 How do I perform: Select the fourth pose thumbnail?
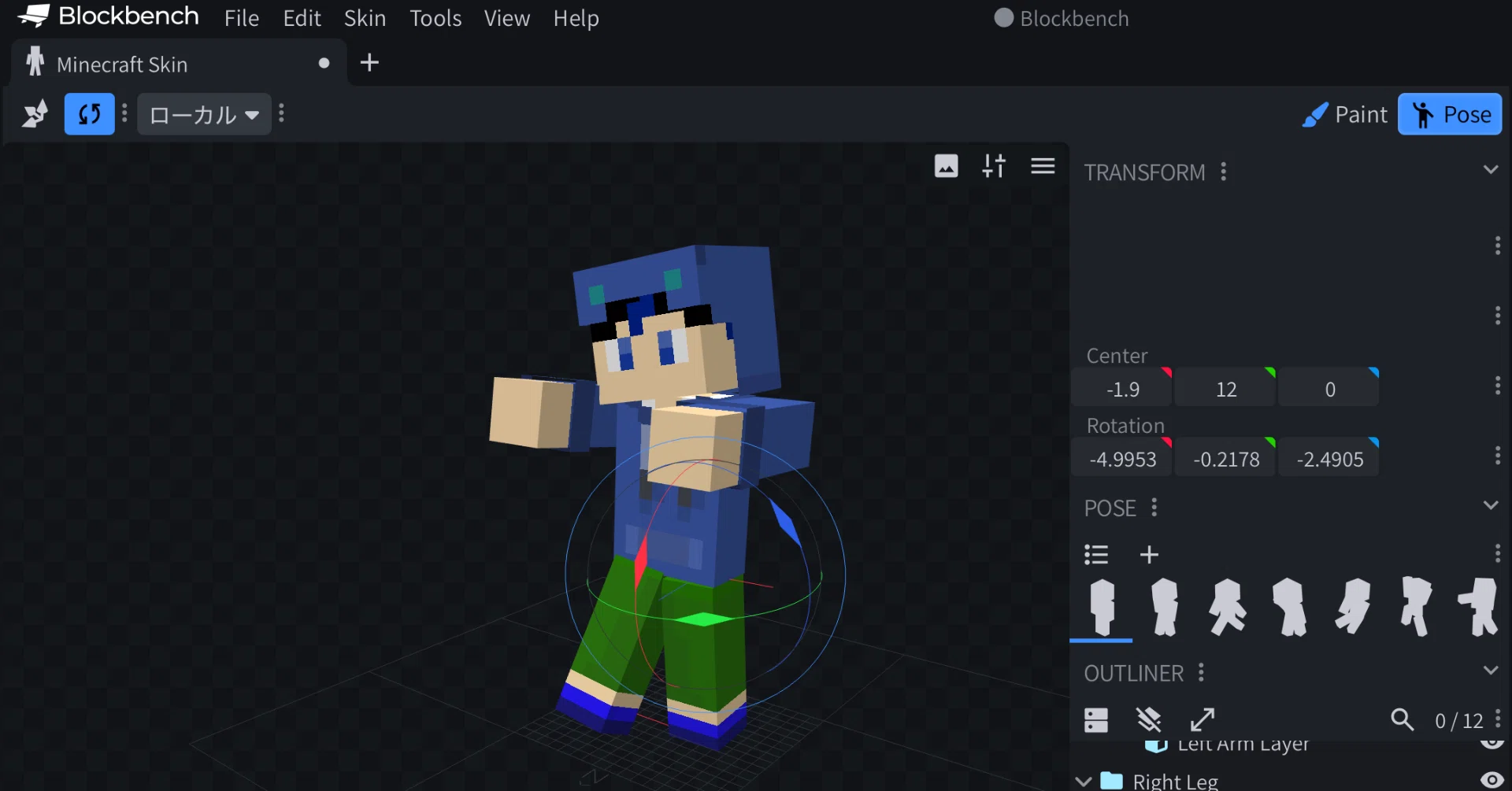[x=1290, y=607]
